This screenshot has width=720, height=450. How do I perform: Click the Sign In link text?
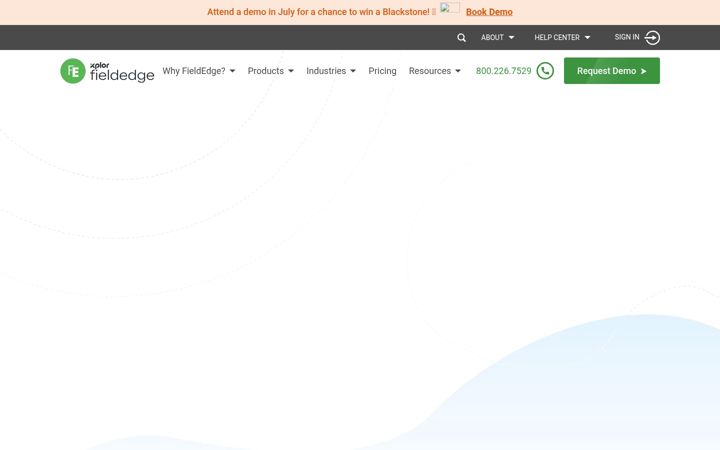click(627, 37)
